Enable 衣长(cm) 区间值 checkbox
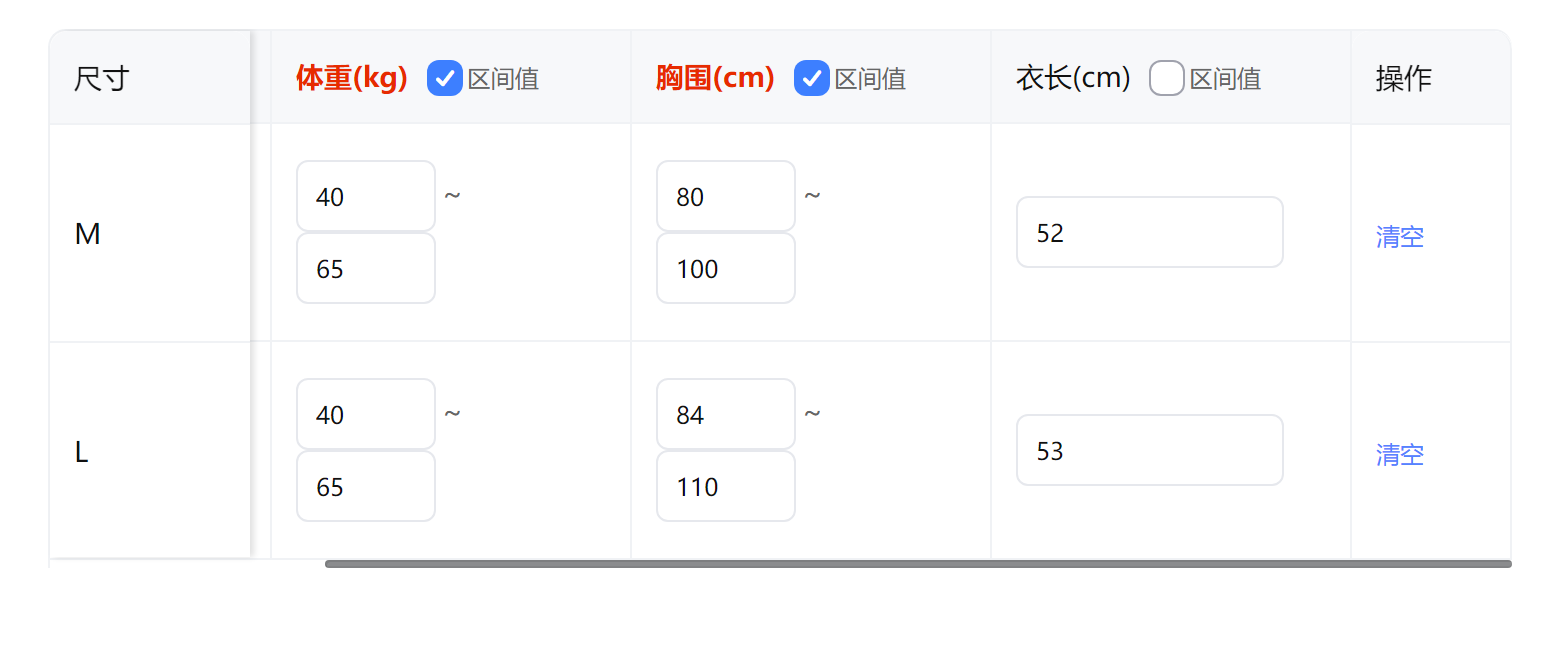1566x646 pixels. tap(1166, 78)
